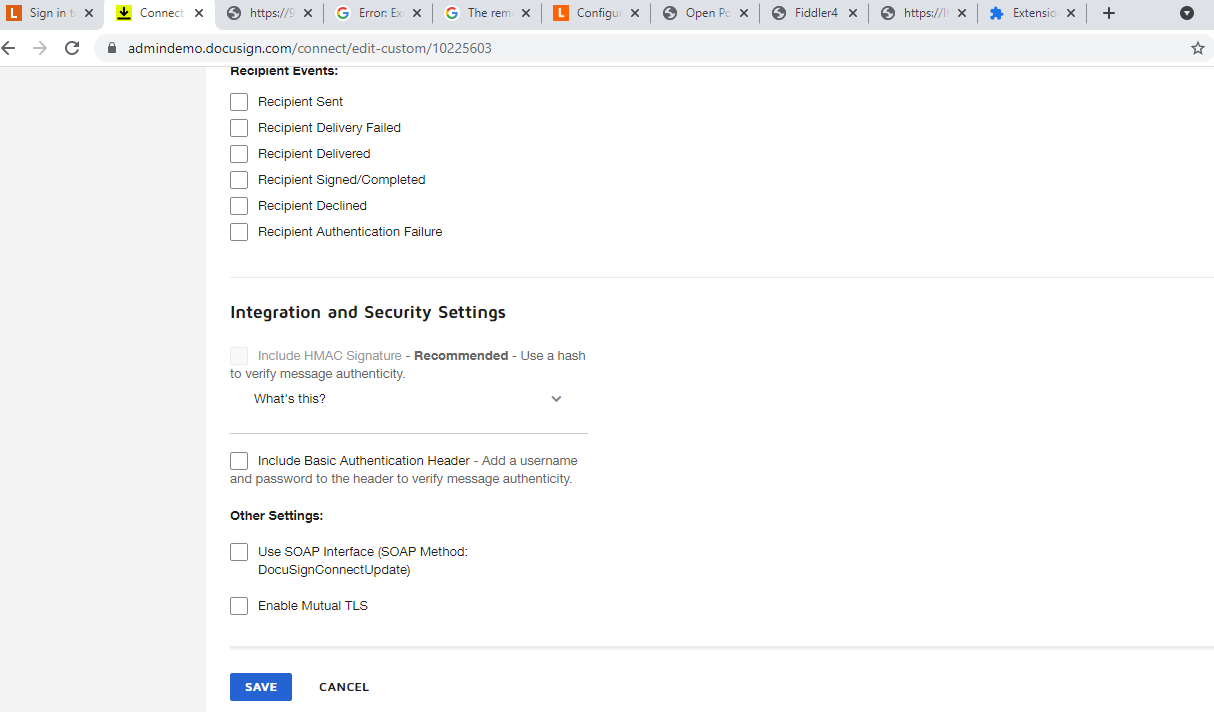
Task: Click the chevron next to "What's this?"
Action: click(x=557, y=399)
